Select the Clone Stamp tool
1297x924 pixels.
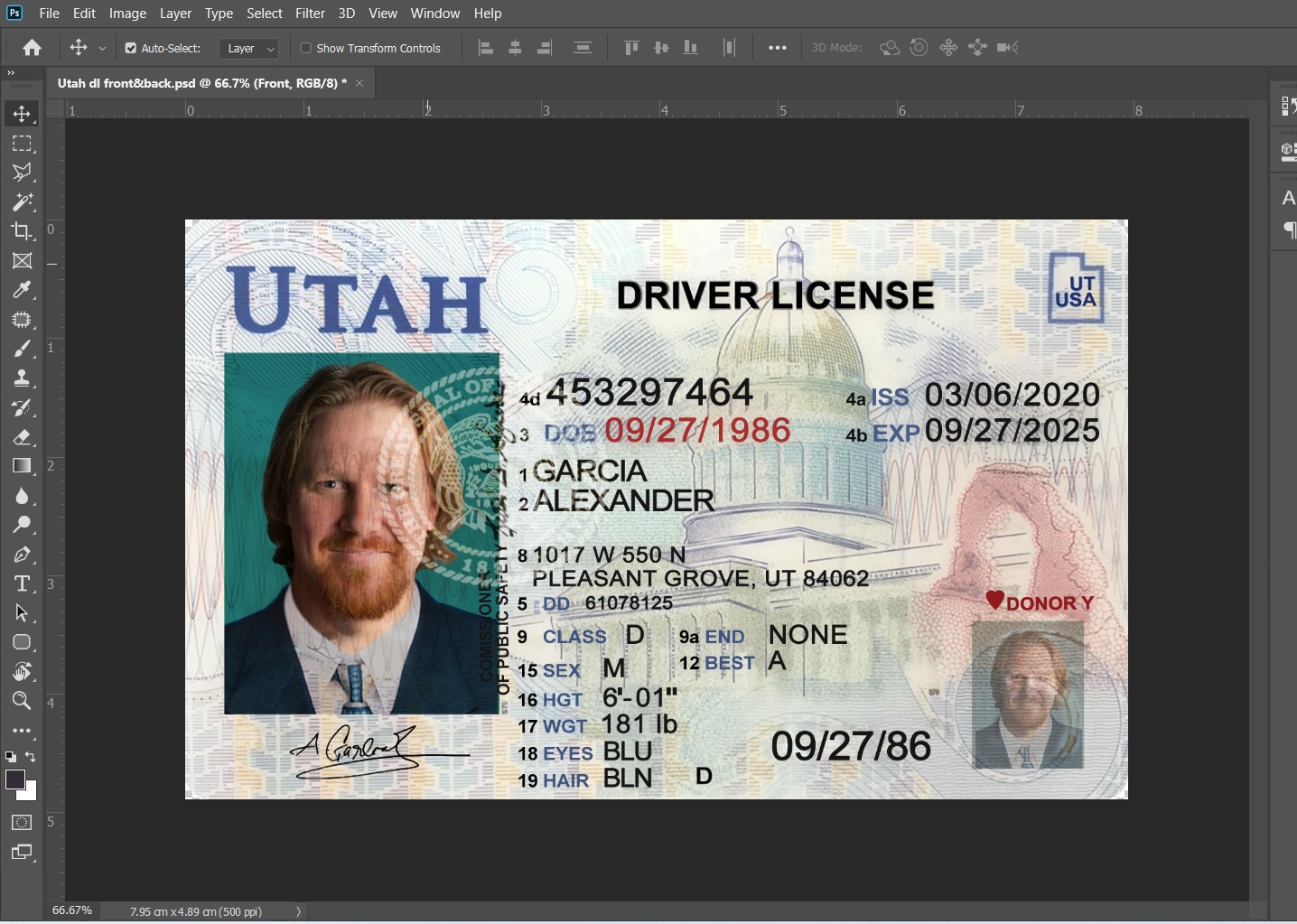(22, 378)
